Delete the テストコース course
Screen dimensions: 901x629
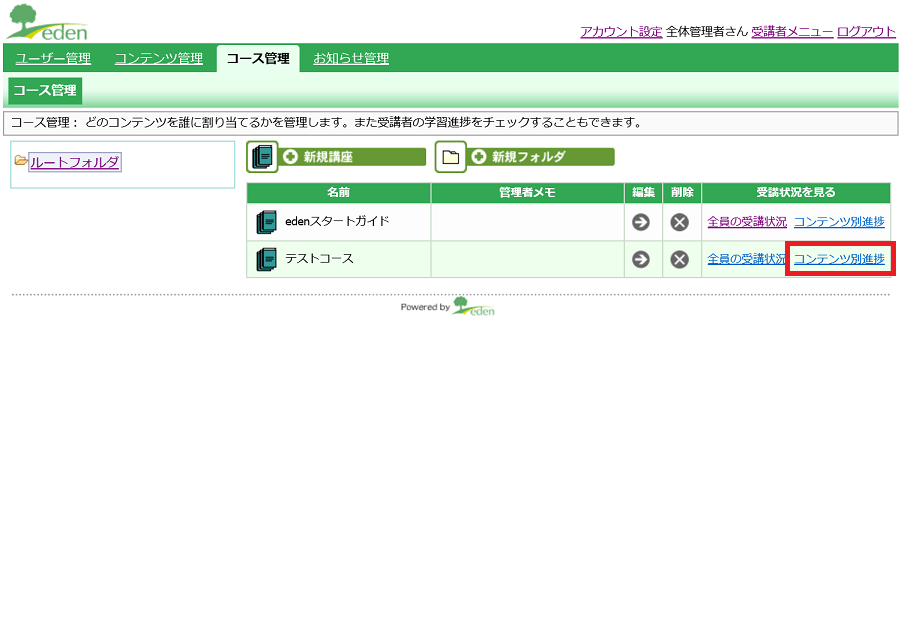(680, 260)
